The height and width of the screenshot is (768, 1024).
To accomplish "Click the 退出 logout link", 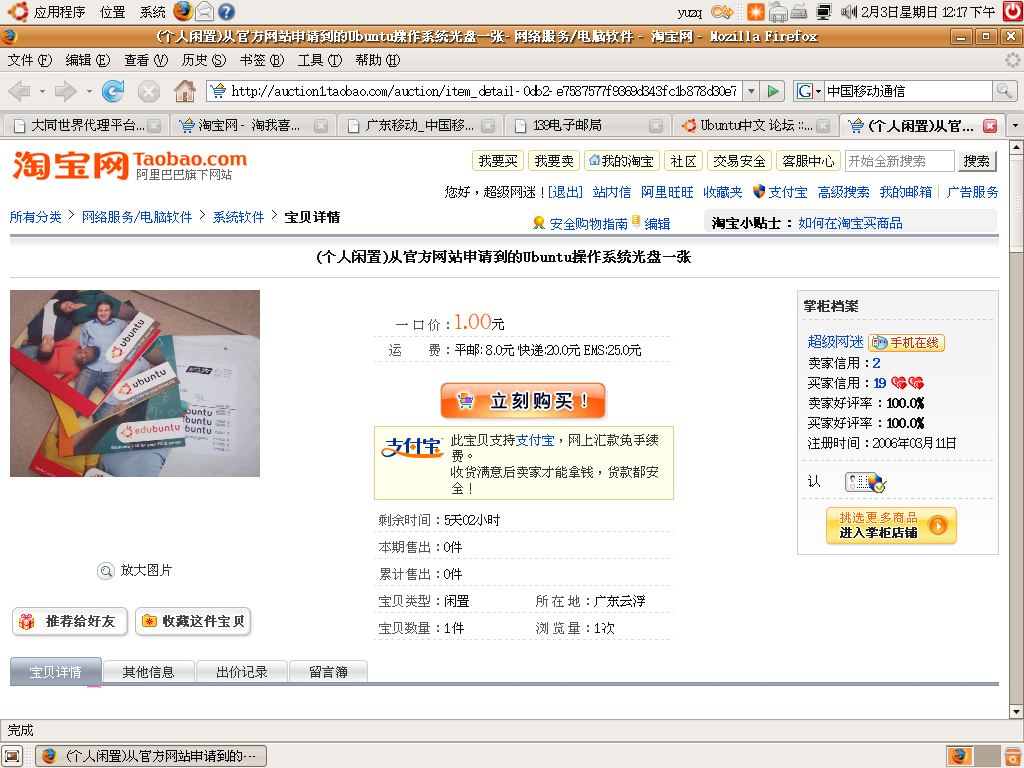I will tap(566, 192).
